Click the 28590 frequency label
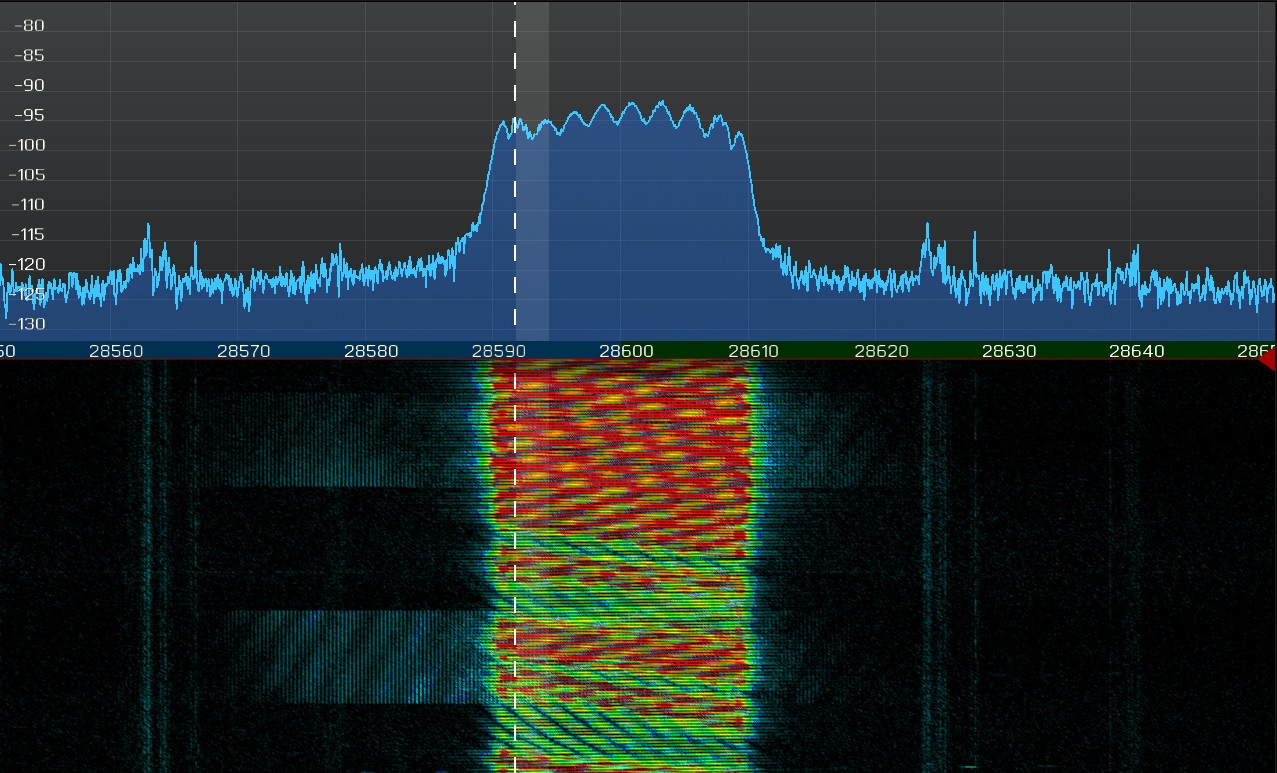Screen dimensions: 1277x773 pos(498,351)
